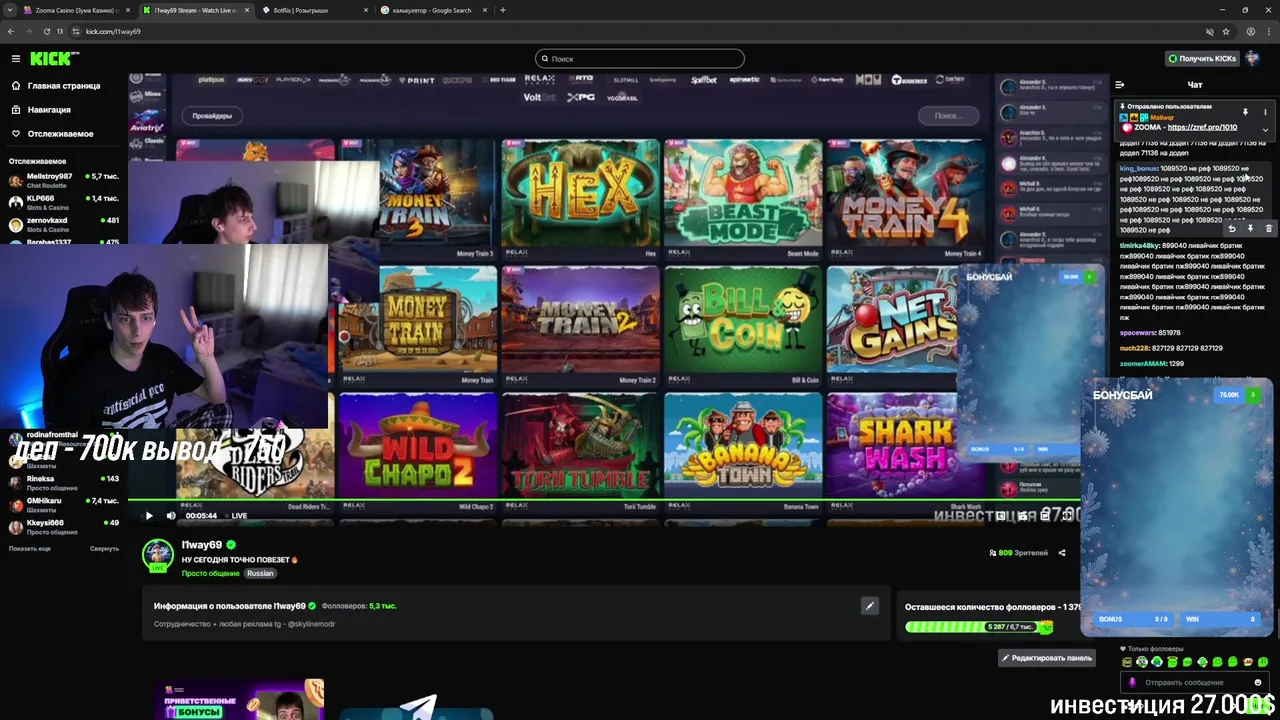Click the Отправить сообщение chat input

pyautogui.click(x=1195, y=682)
